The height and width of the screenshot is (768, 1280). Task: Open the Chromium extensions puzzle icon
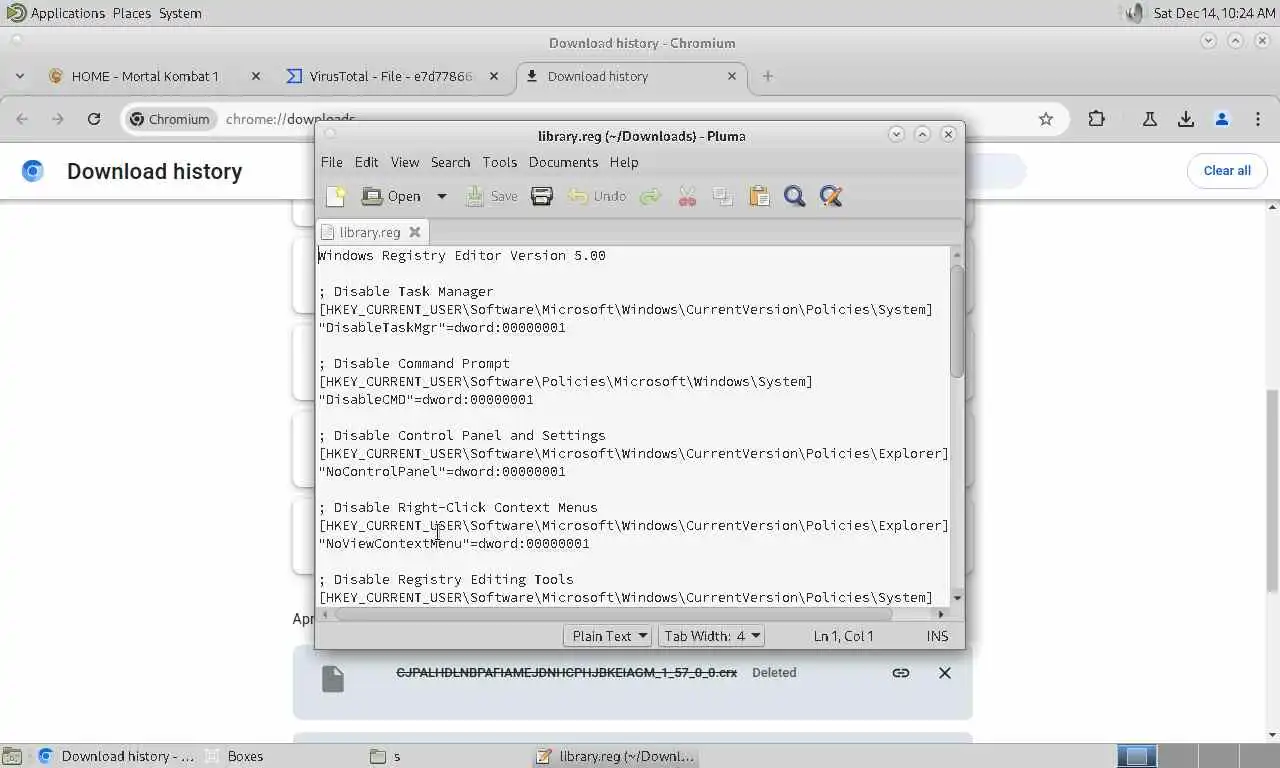click(x=1097, y=119)
